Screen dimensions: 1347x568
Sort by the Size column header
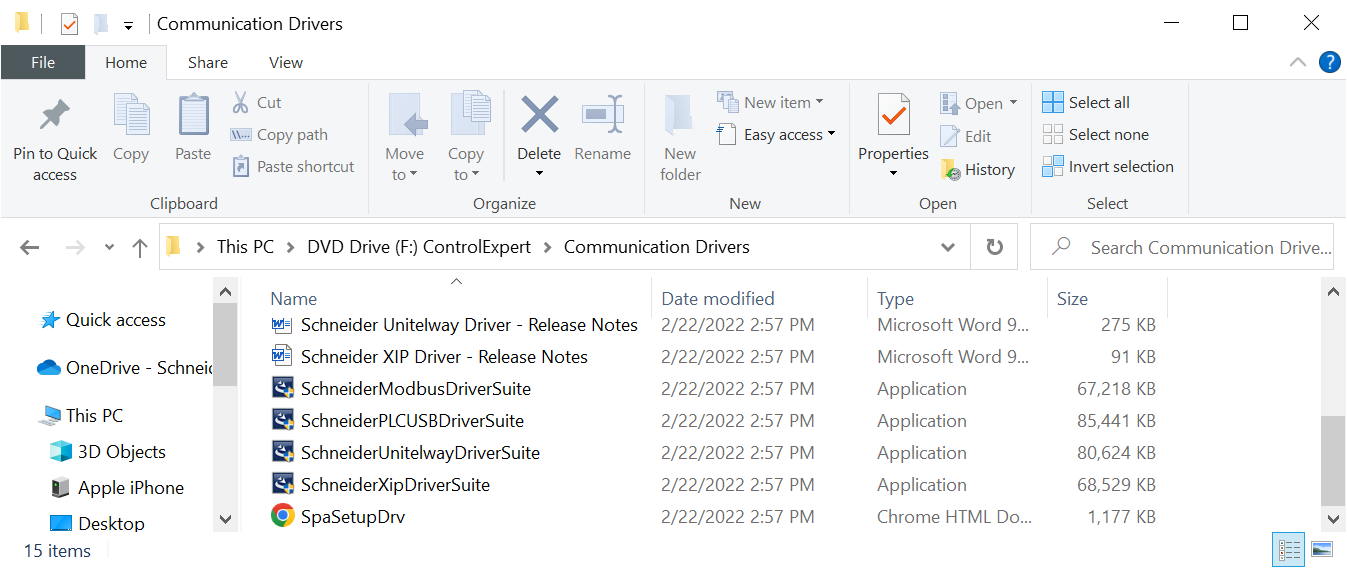pyautogui.click(x=1072, y=298)
